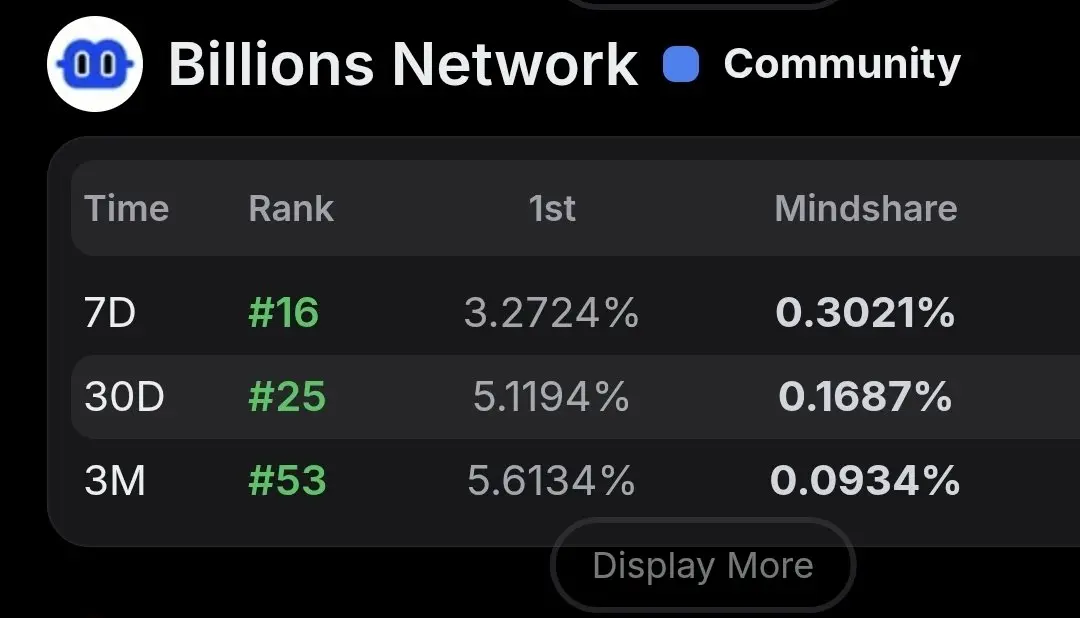Click the 1st column header

552,208
